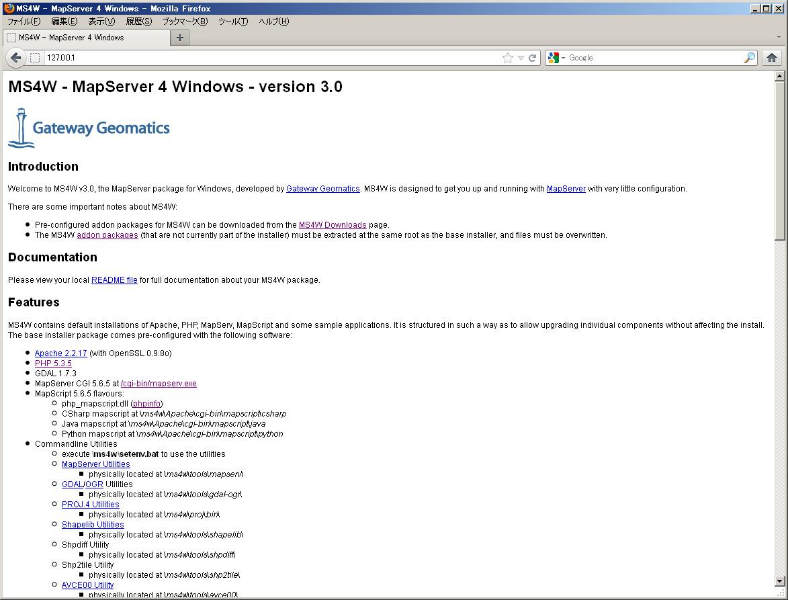The image size is (788, 600).
Task: Open the README file link
Action: (x=114, y=280)
